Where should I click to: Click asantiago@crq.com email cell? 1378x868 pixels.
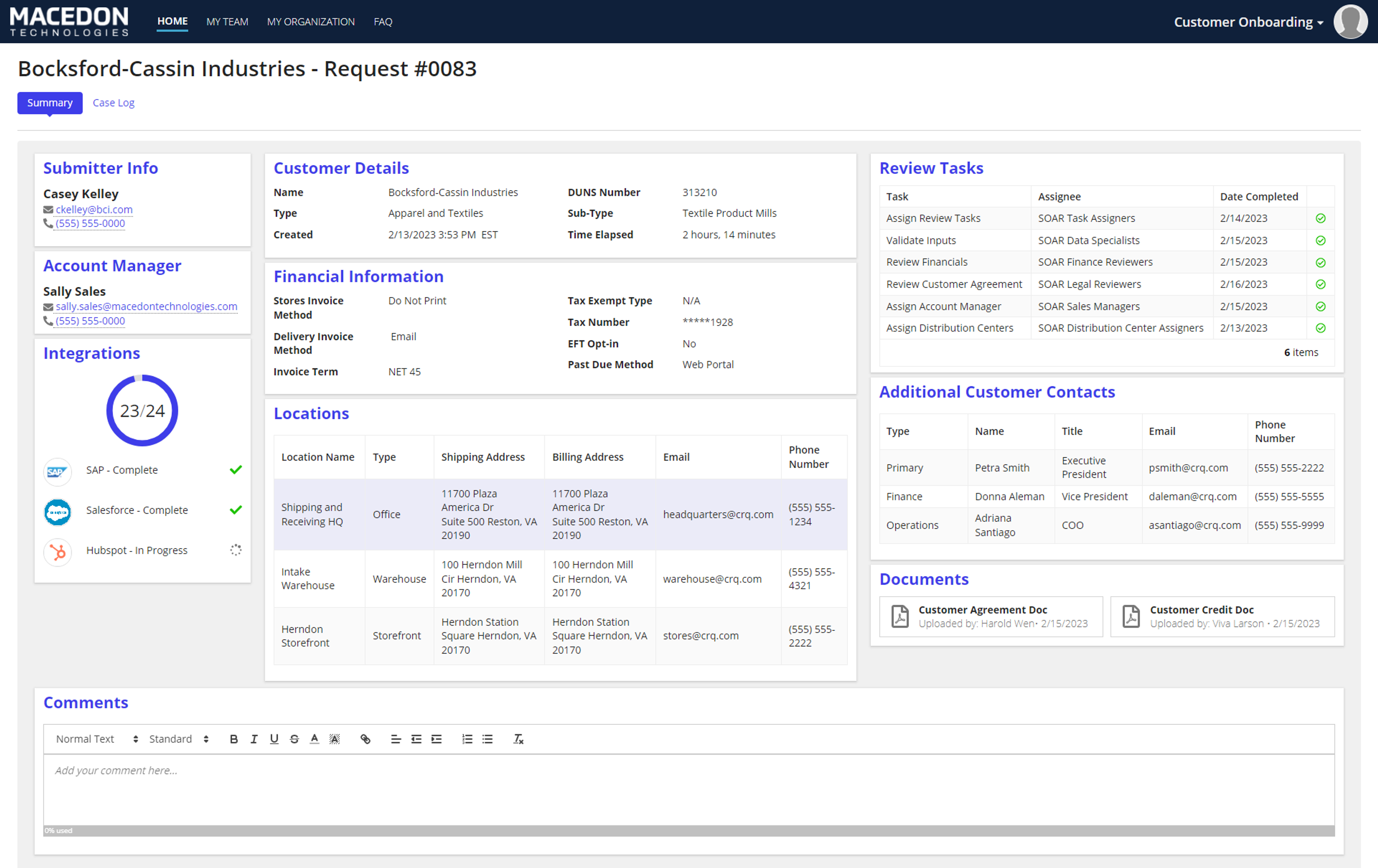tap(1194, 525)
